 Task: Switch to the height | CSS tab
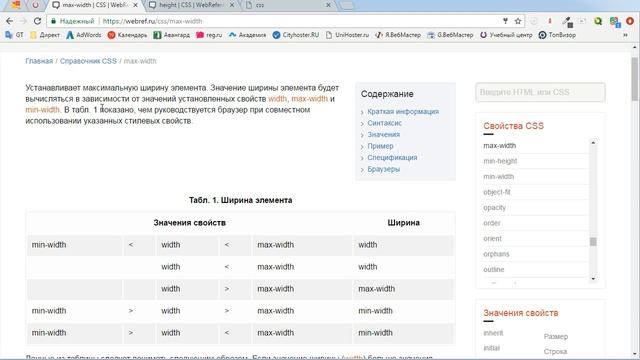tap(191, 5)
